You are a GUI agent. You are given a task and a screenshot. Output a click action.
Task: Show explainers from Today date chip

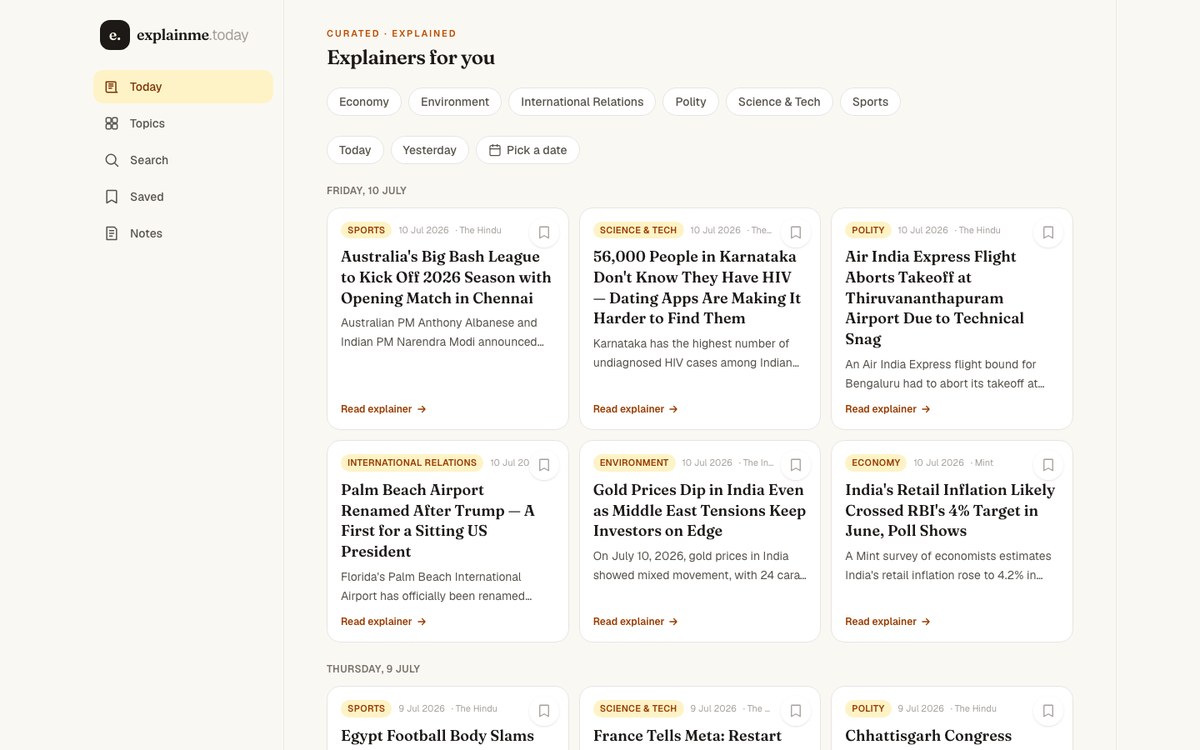click(355, 150)
